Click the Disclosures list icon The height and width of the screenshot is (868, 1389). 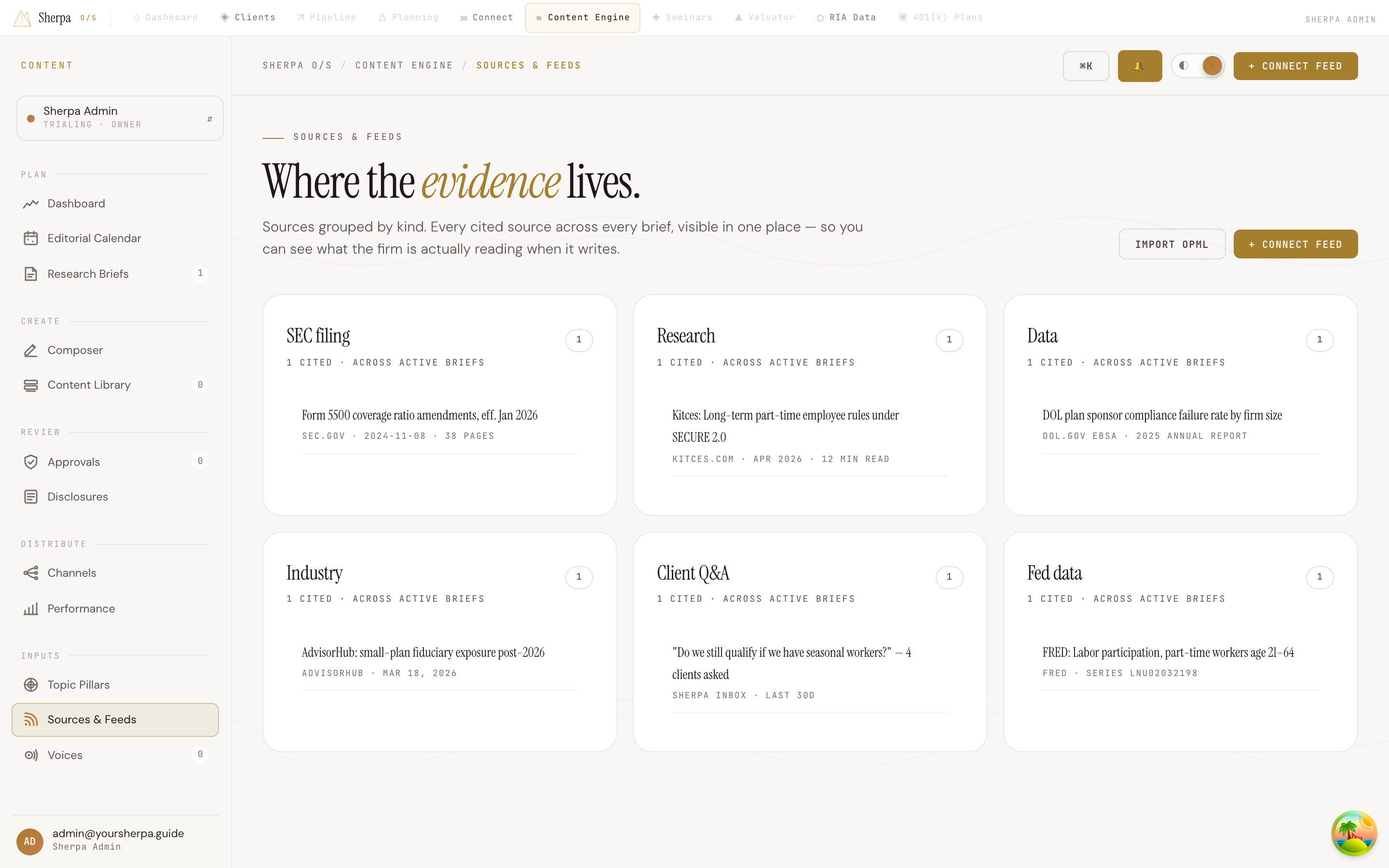[31, 497]
